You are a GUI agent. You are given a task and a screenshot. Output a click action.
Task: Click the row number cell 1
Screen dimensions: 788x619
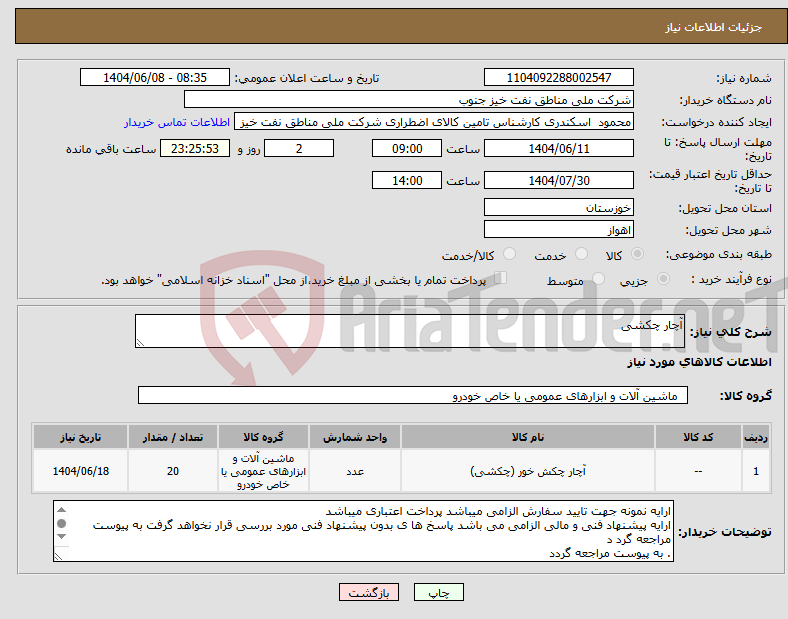[756, 471]
